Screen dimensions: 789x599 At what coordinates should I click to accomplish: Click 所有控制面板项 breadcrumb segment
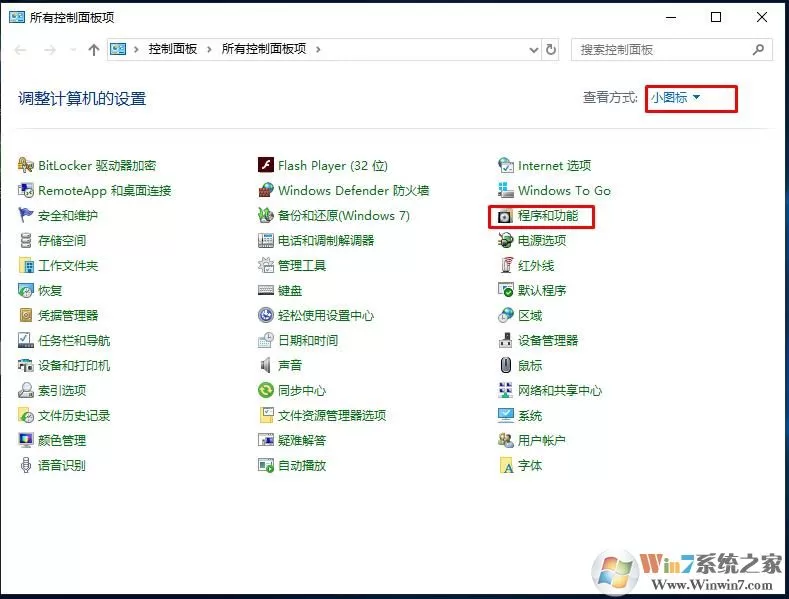(264, 49)
